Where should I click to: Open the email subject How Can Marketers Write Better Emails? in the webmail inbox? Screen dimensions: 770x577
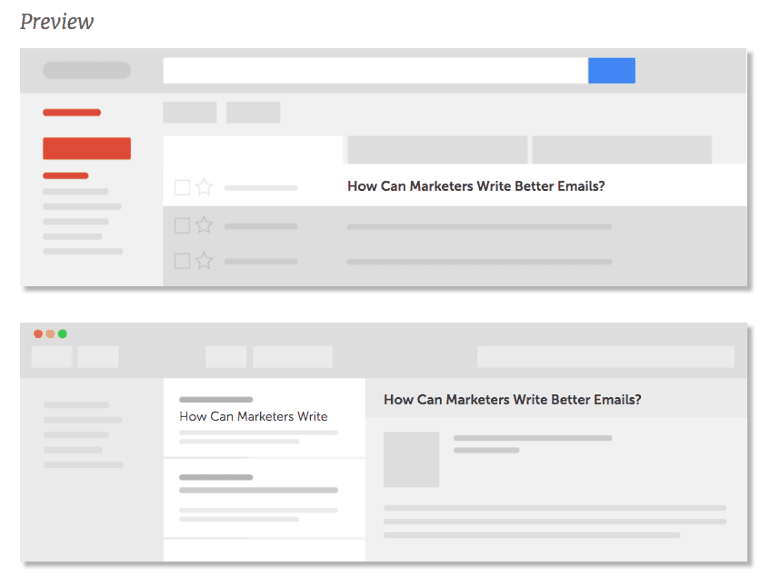pyautogui.click(x=476, y=186)
